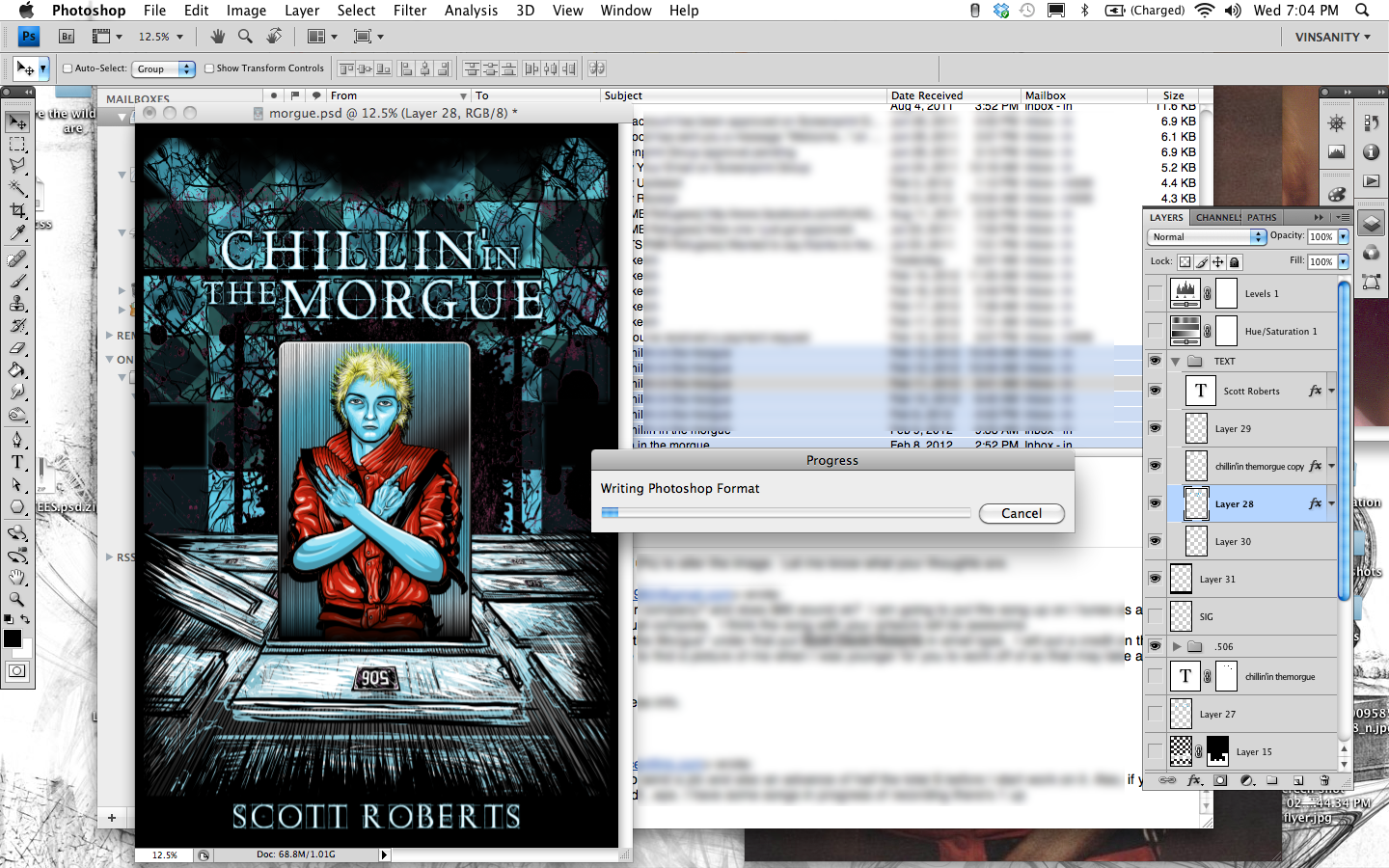Collapse the TEXT layer group
The height and width of the screenshot is (868, 1389).
(x=1176, y=362)
